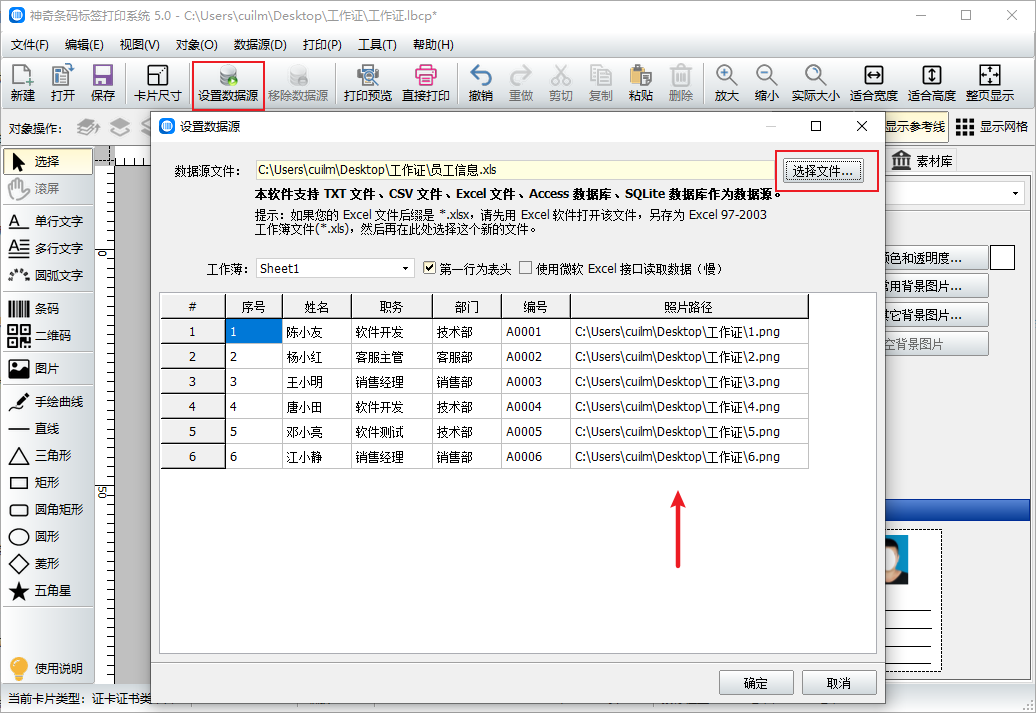Open the 帮助(H) menu
The height and width of the screenshot is (713, 1036).
point(433,45)
